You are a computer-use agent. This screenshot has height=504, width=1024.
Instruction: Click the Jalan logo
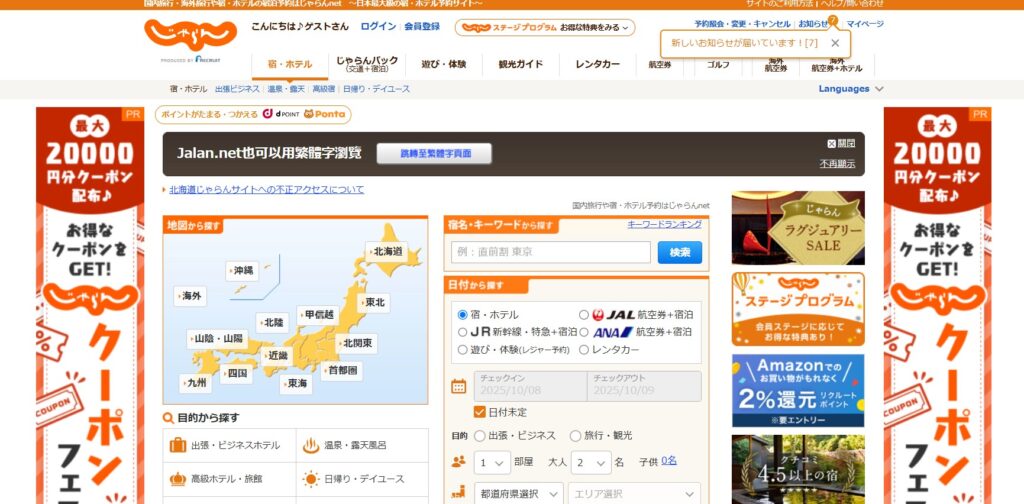[x=190, y=35]
